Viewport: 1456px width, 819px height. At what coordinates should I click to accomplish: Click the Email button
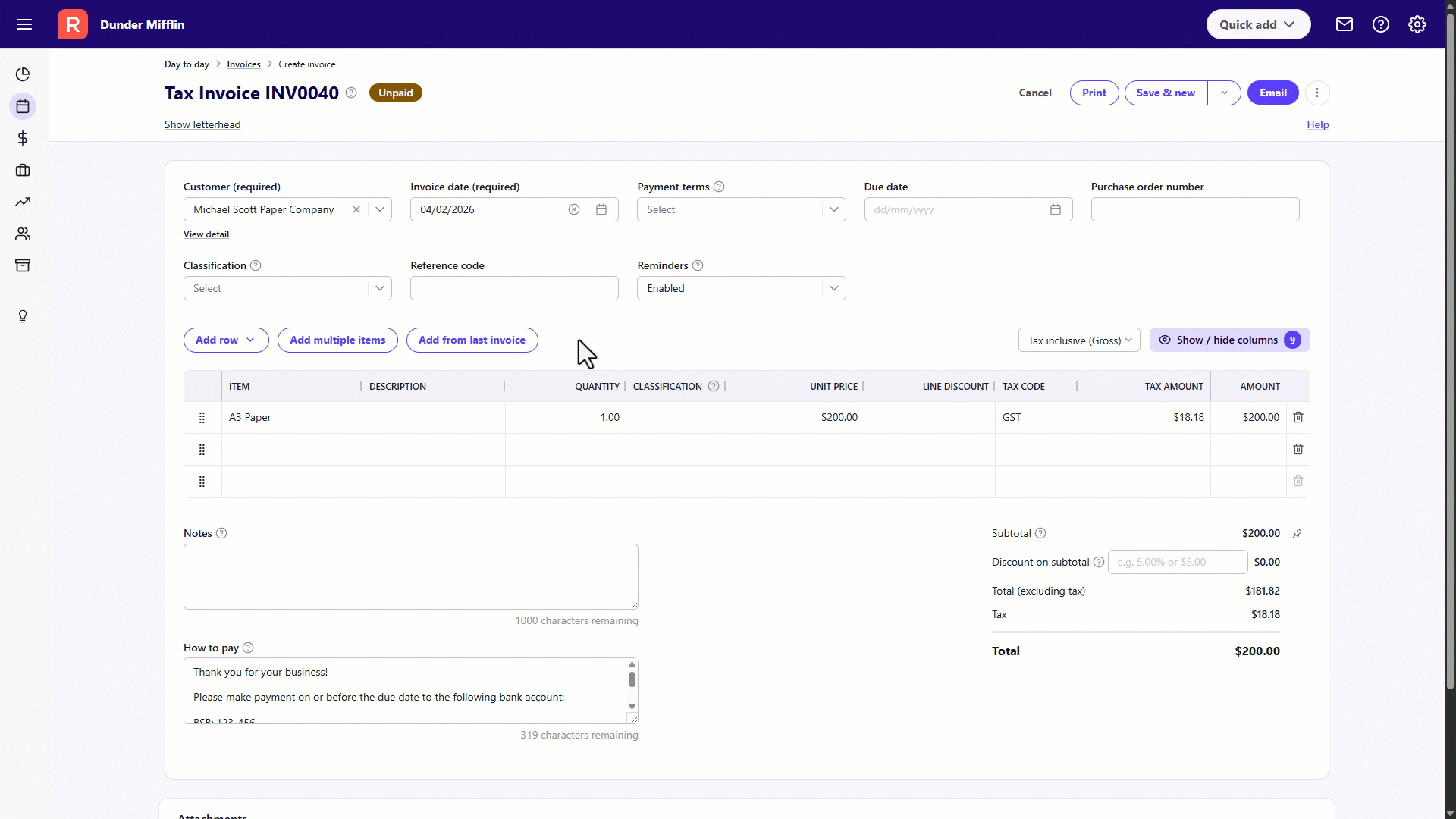(x=1272, y=93)
